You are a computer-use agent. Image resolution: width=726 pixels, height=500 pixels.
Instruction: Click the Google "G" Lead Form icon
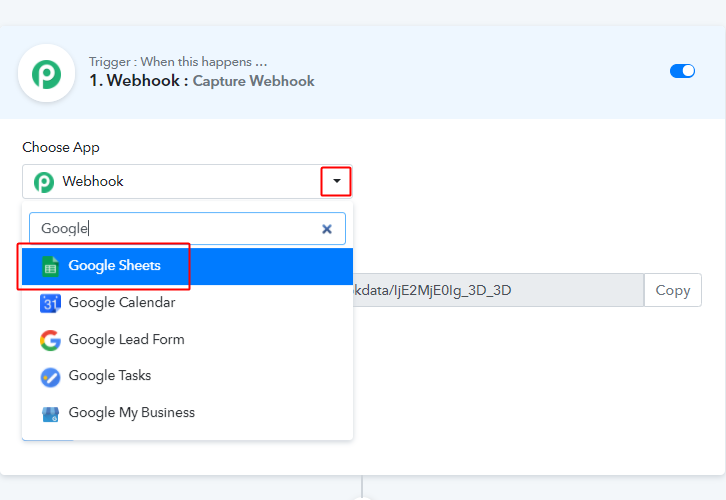50,340
